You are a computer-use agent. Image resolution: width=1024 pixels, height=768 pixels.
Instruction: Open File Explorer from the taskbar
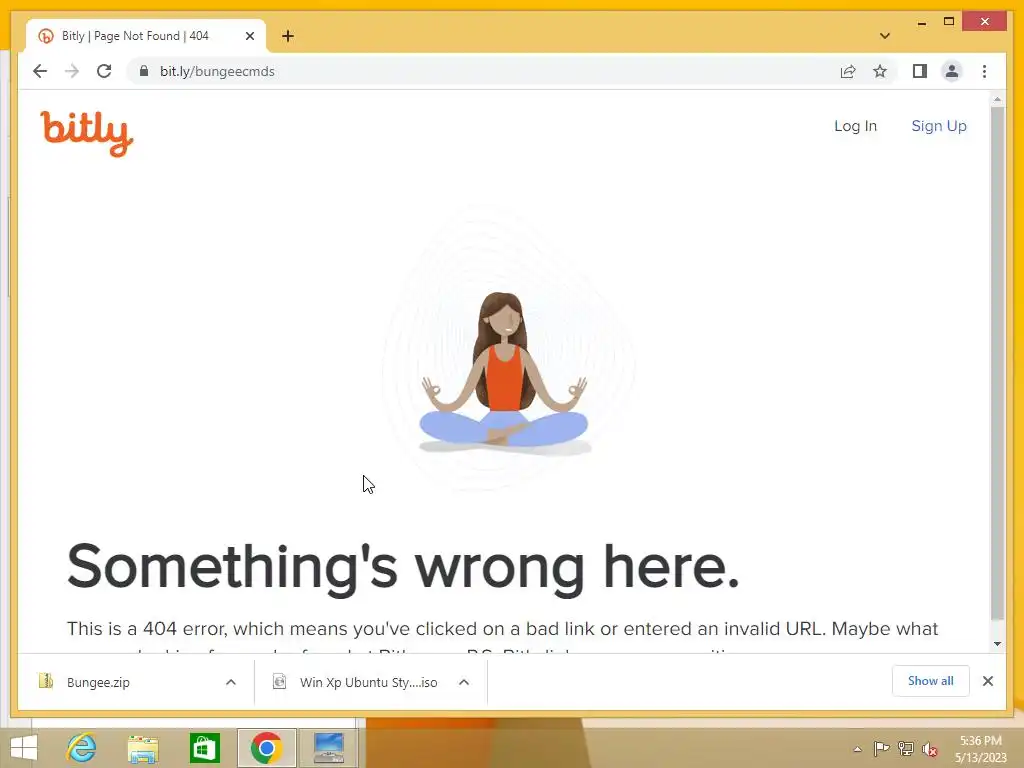click(143, 748)
